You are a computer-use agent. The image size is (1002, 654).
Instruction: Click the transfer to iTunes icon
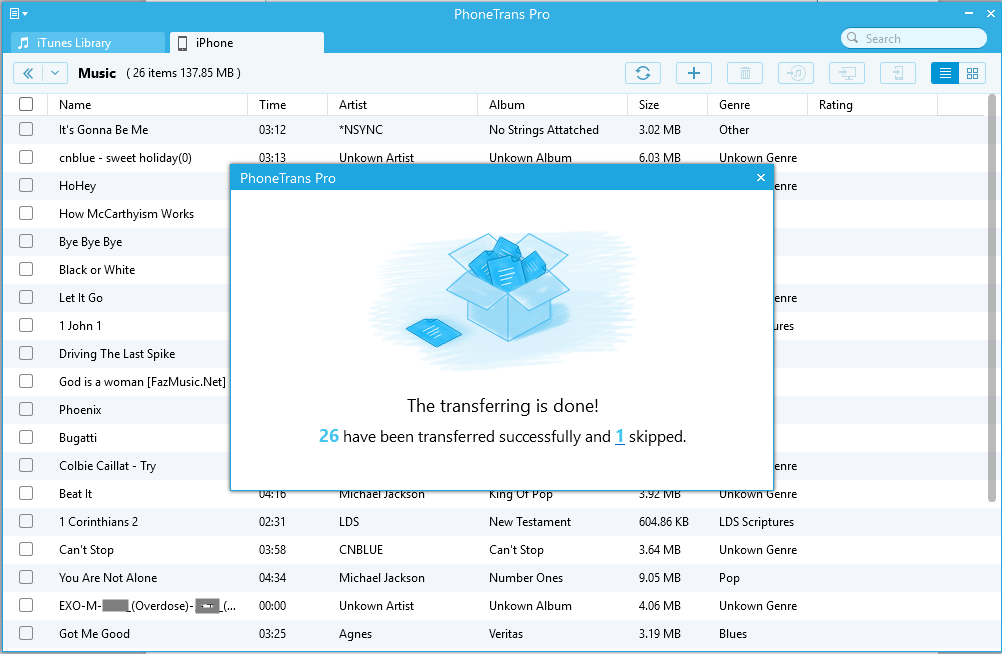(x=796, y=73)
